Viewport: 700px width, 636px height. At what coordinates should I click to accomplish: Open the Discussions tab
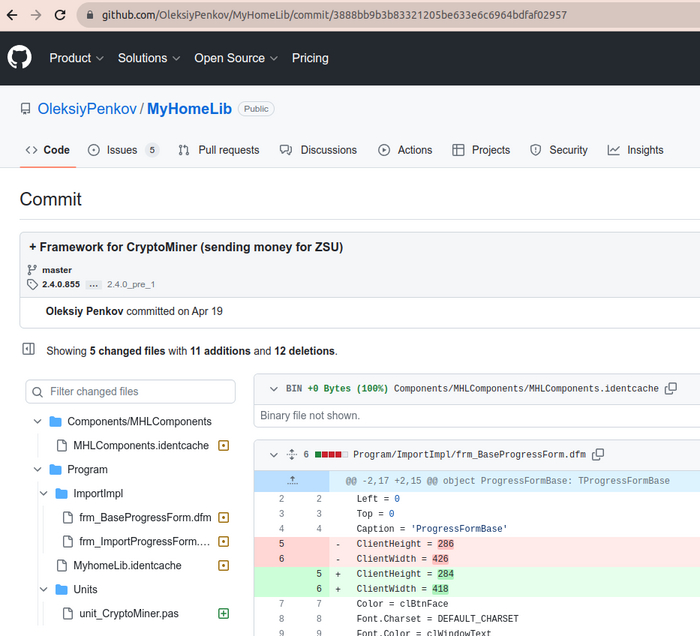tap(318, 150)
